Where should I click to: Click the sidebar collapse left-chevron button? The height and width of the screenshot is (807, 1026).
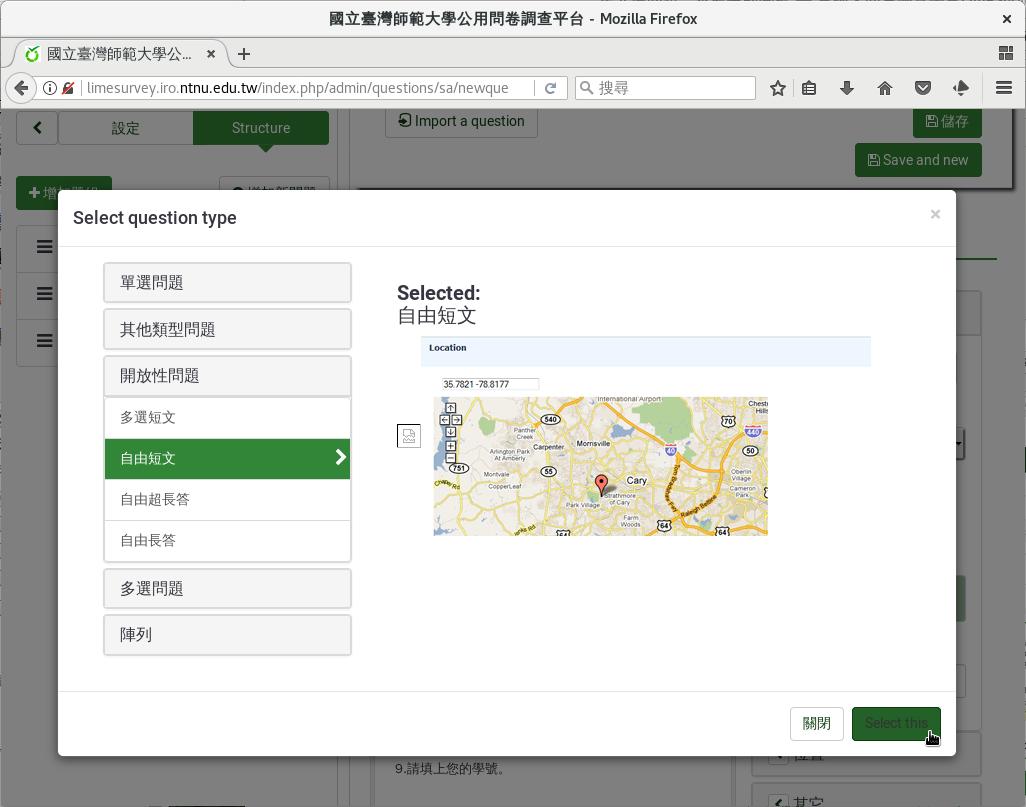37,128
